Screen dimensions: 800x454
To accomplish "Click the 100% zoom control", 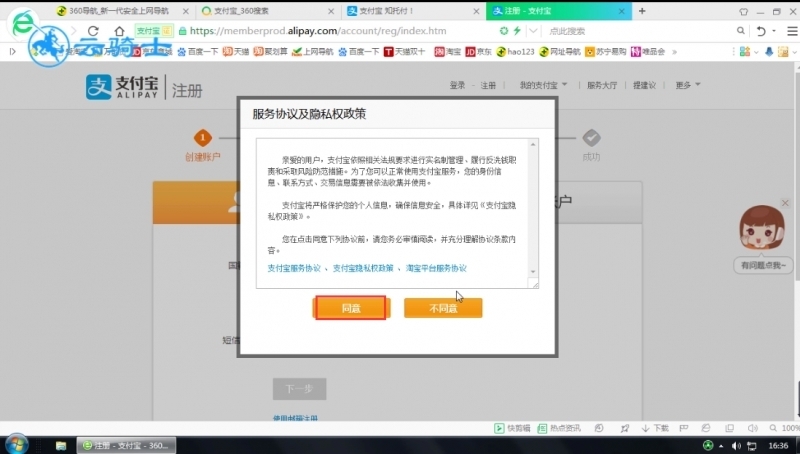I will click(785, 428).
